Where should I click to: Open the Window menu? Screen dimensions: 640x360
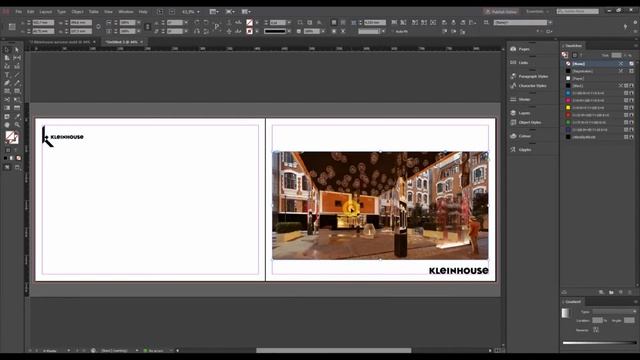click(126, 12)
